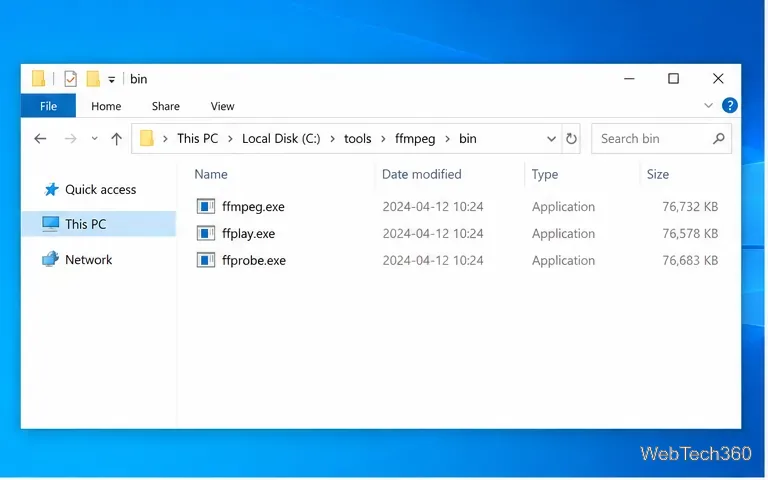Select Network in the navigation pane
Screen dimensions: 768x480
(x=89, y=260)
